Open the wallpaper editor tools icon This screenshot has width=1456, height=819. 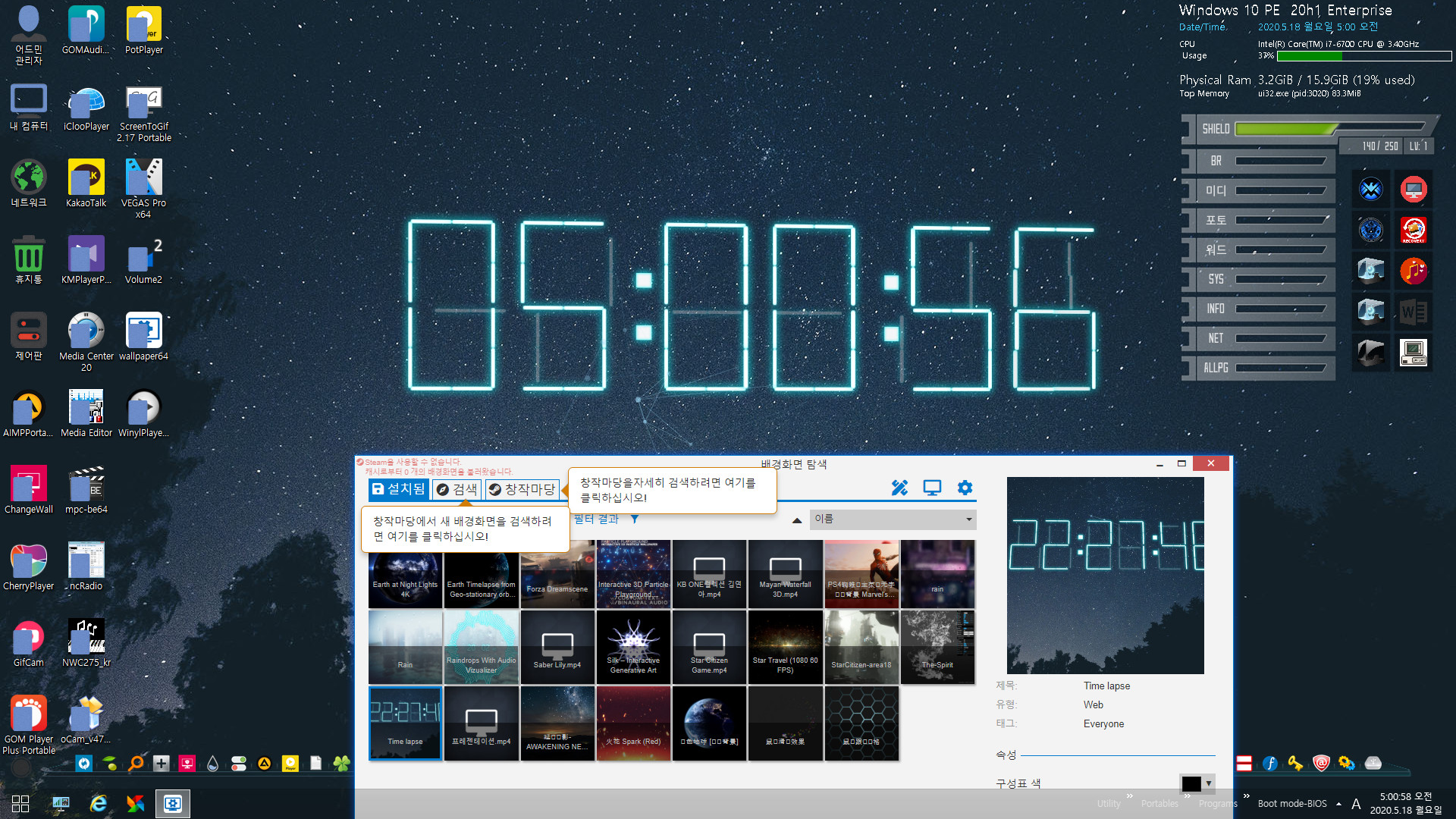click(x=899, y=488)
